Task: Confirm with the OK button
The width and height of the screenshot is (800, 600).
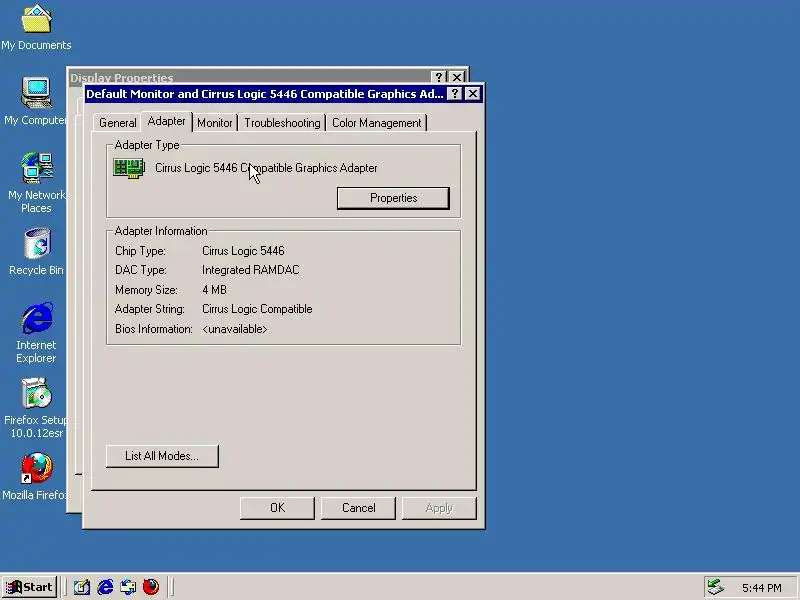Action: (x=278, y=508)
